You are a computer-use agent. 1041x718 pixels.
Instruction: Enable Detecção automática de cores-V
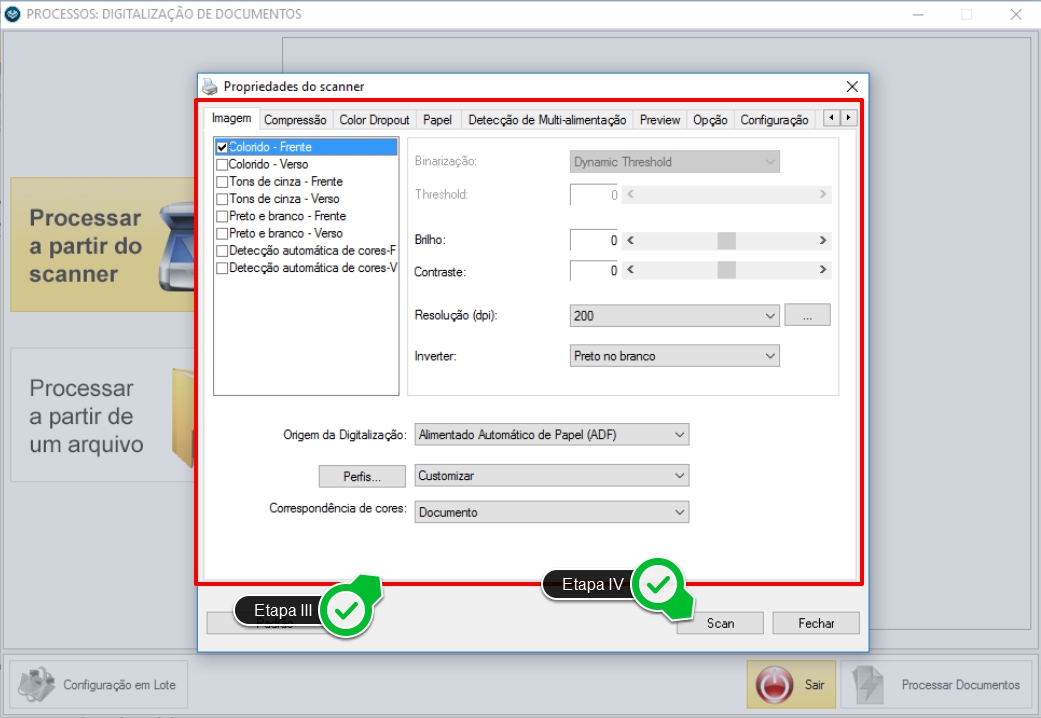(x=222, y=268)
